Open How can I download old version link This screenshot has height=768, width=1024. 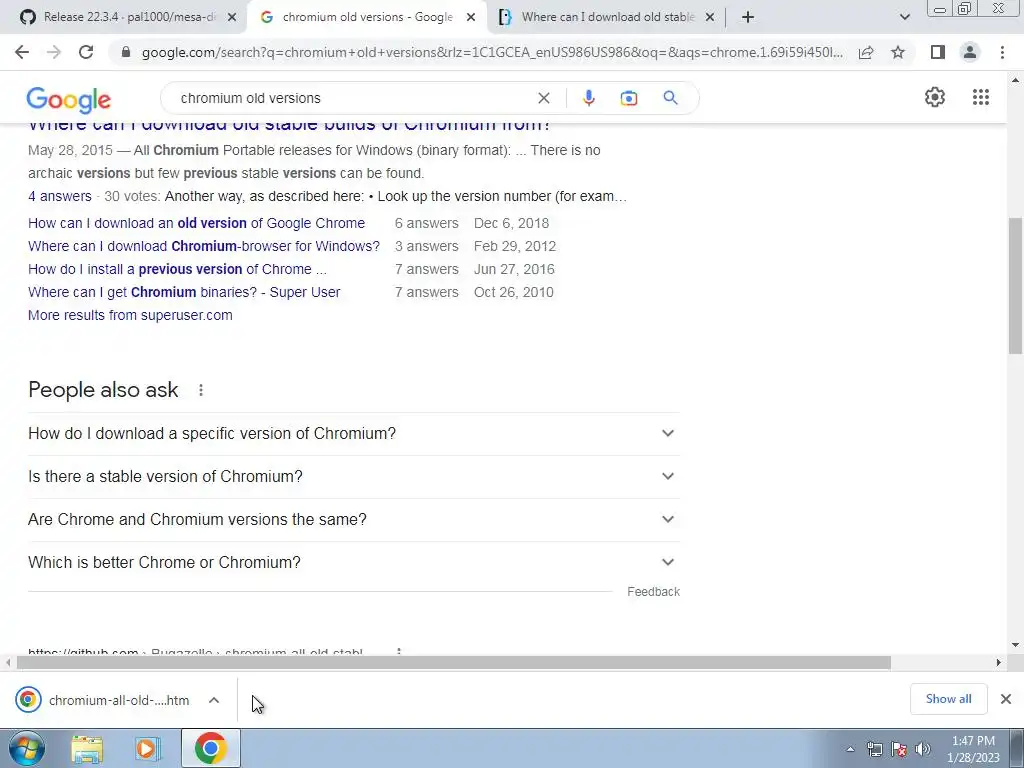pyautogui.click(x=197, y=223)
